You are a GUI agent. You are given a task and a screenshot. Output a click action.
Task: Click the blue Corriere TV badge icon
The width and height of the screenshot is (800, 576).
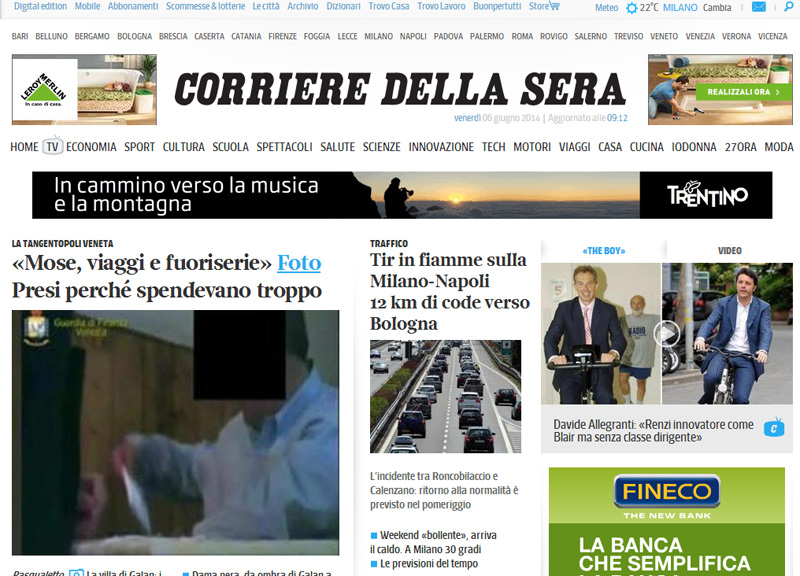tap(773, 429)
